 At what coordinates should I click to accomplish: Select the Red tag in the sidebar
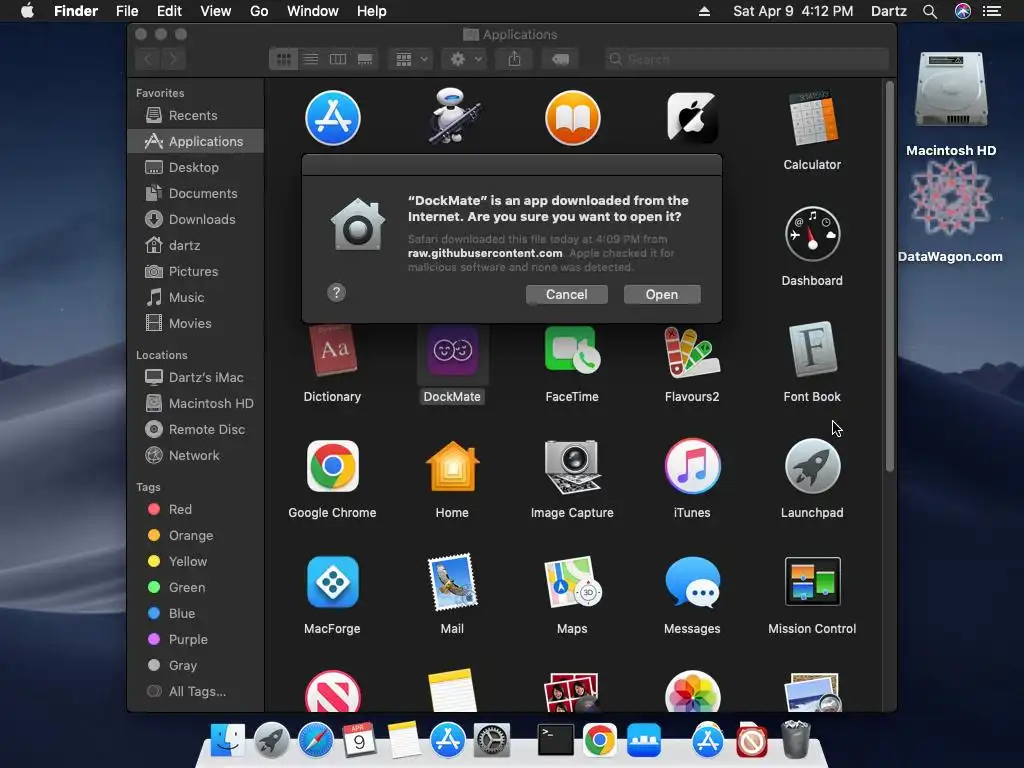point(195,509)
